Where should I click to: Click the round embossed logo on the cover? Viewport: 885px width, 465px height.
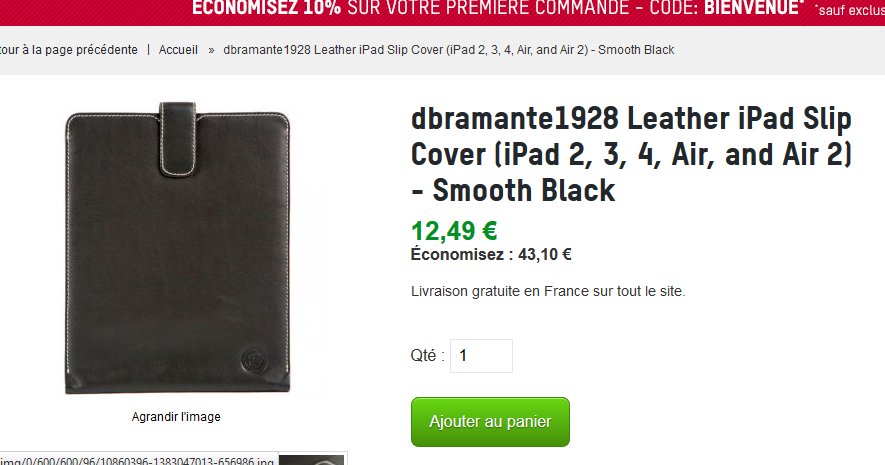click(255, 359)
